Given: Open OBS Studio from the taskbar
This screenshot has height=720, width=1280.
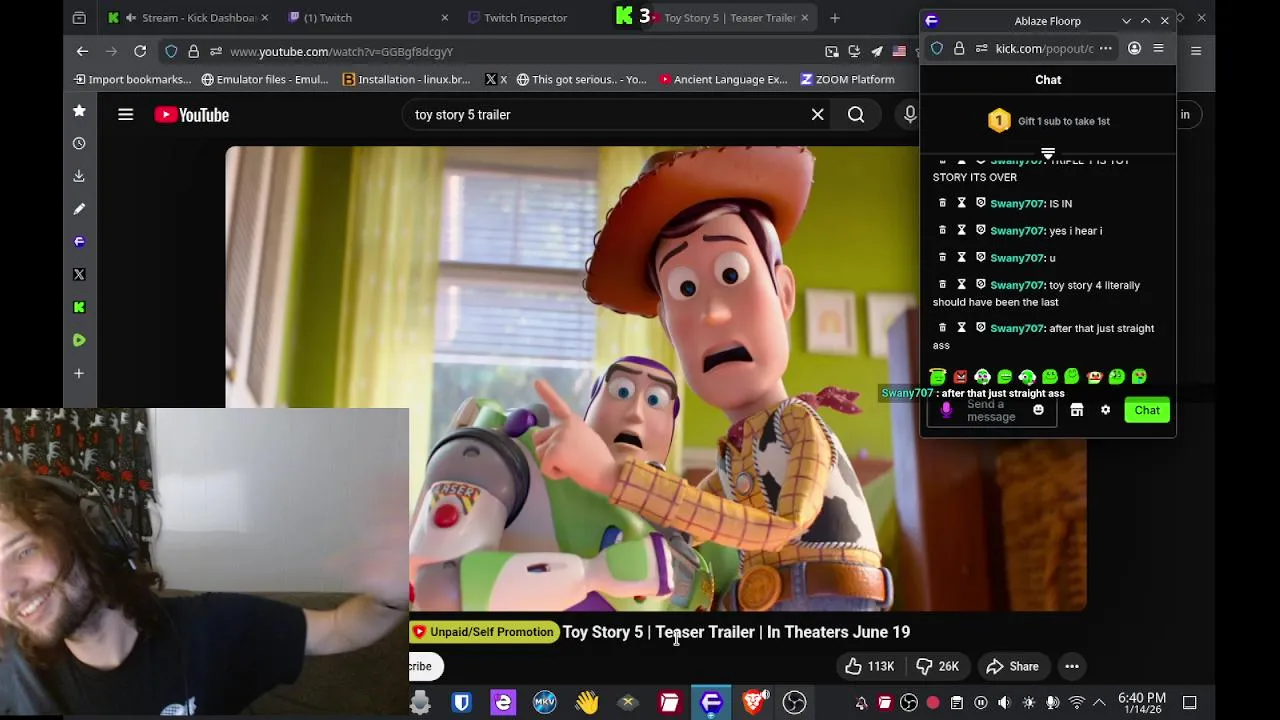Looking at the screenshot, I should [794, 703].
